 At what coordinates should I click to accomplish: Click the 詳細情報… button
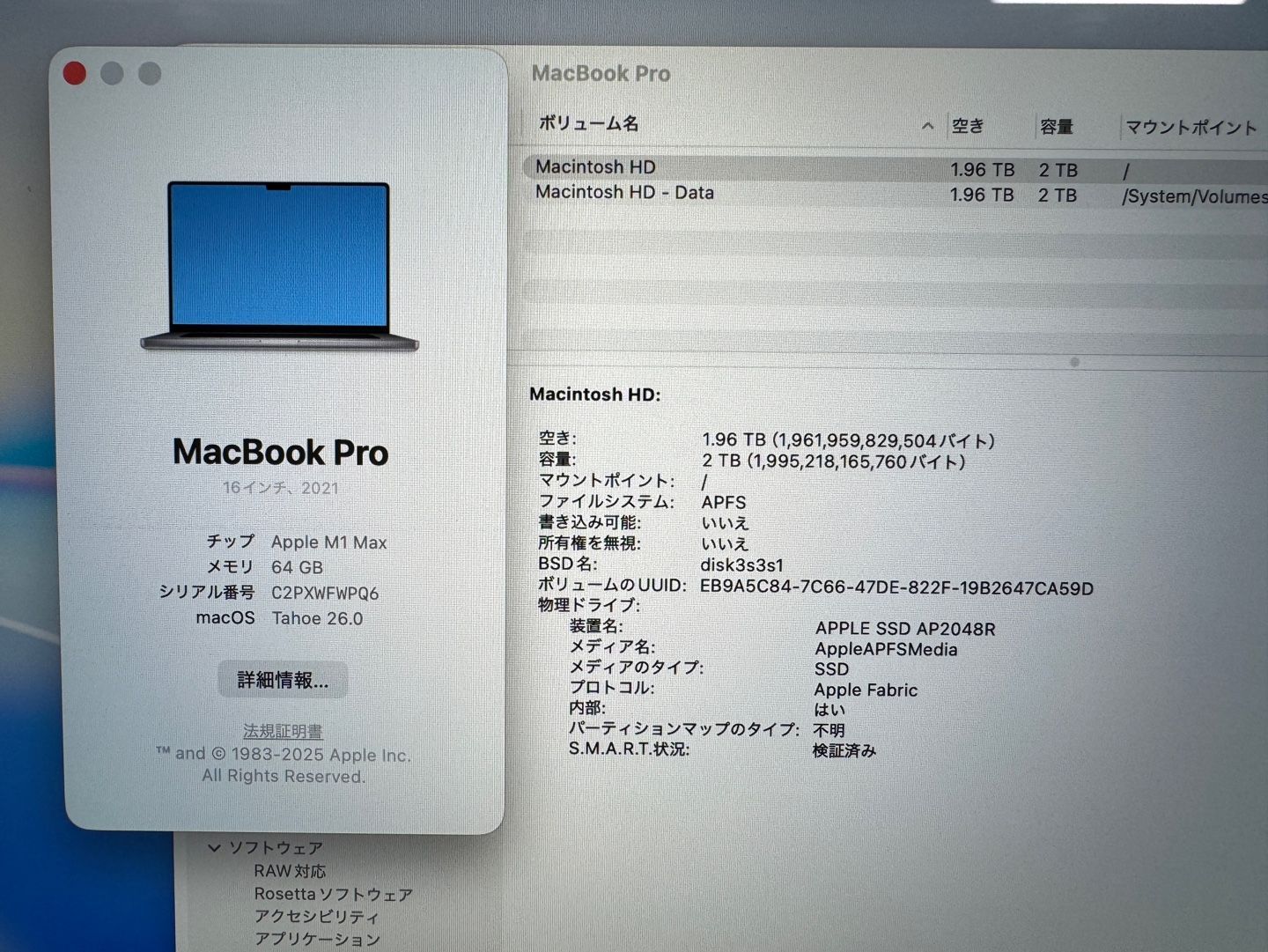coord(283,679)
